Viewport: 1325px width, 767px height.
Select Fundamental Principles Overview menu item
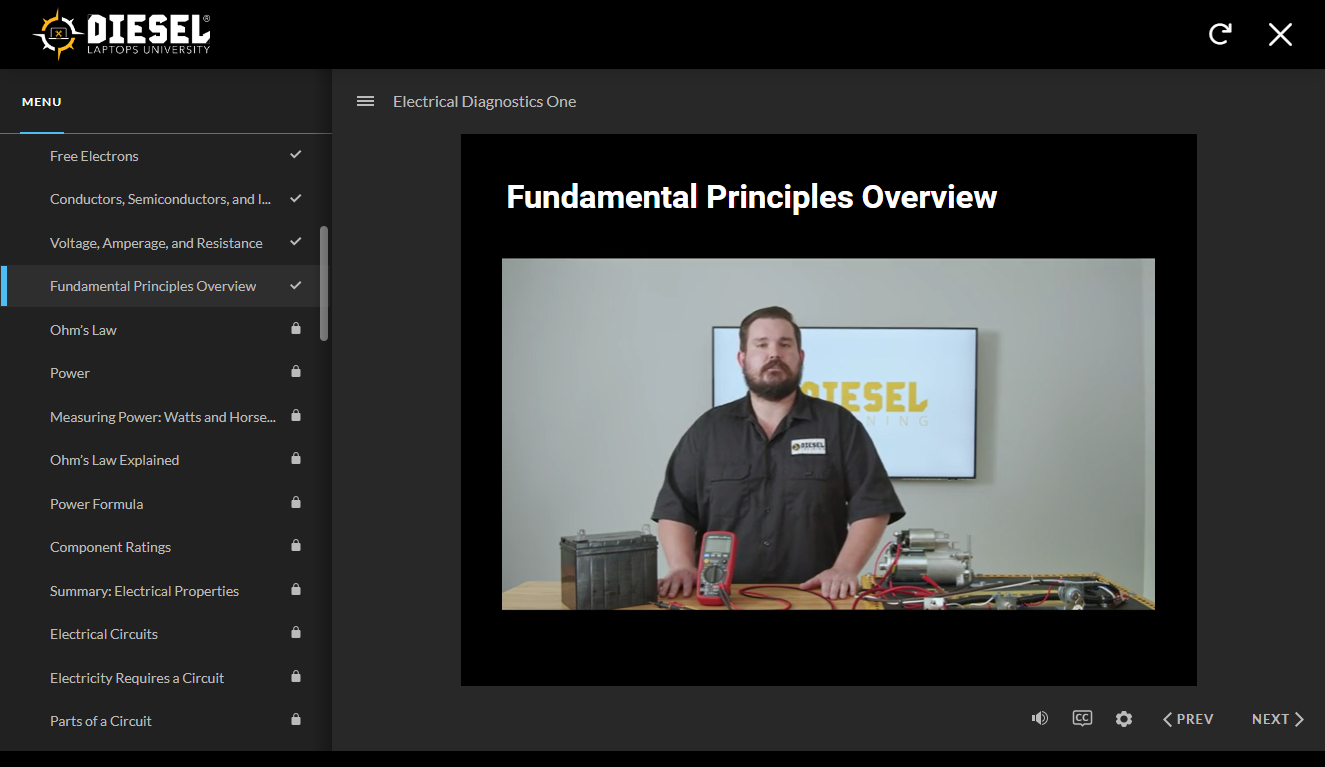coord(161,286)
